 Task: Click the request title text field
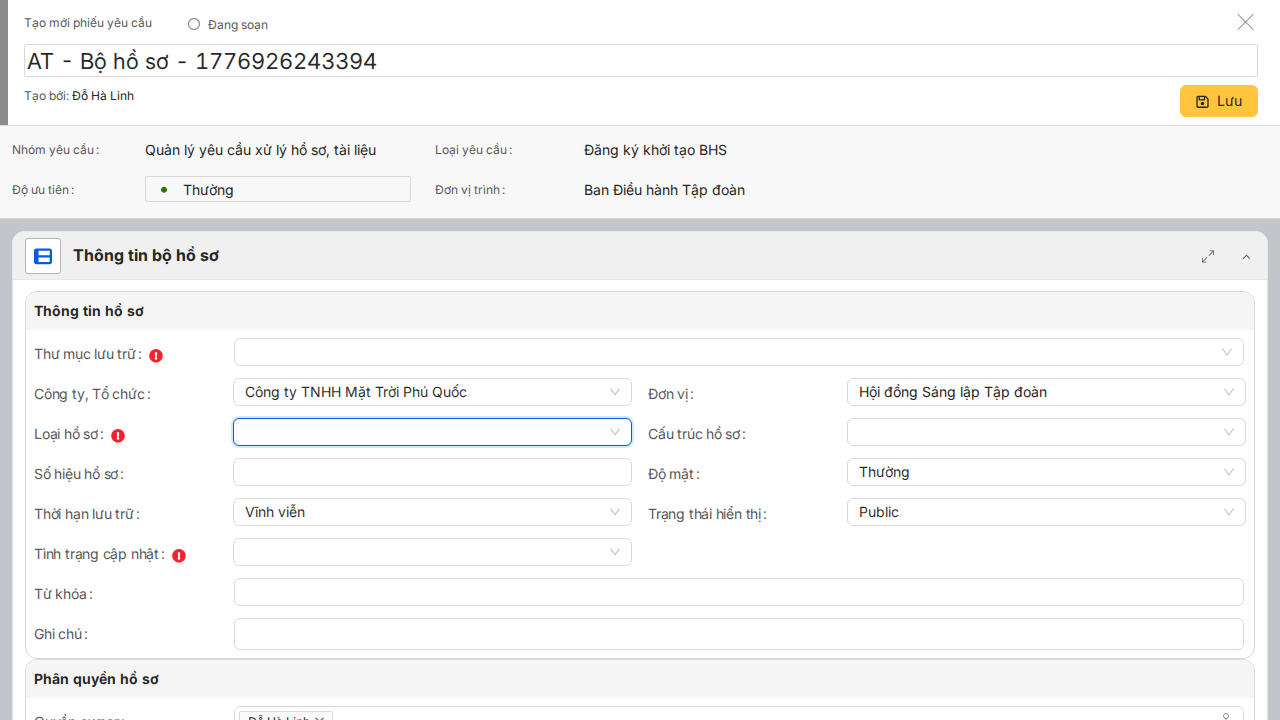point(640,61)
